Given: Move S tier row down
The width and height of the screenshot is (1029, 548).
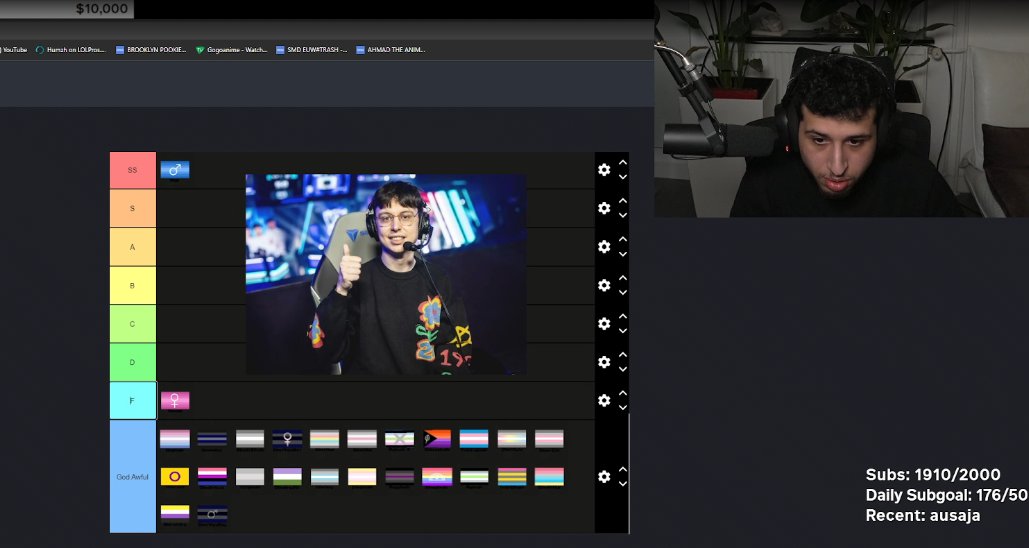Looking at the screenshot, I should coord(623,215).
